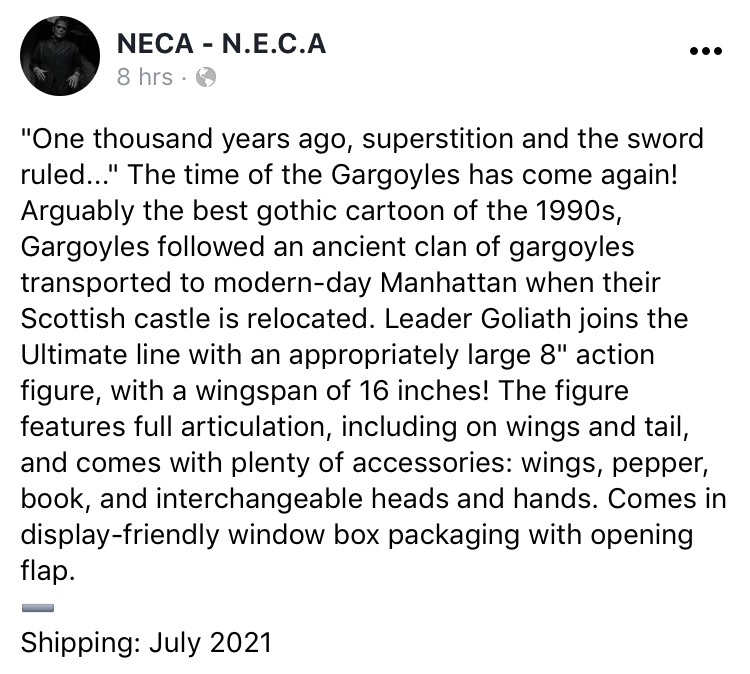Click the gray dash separator emoji
Screen dimensions: 750x674
(x=38, y=608)
